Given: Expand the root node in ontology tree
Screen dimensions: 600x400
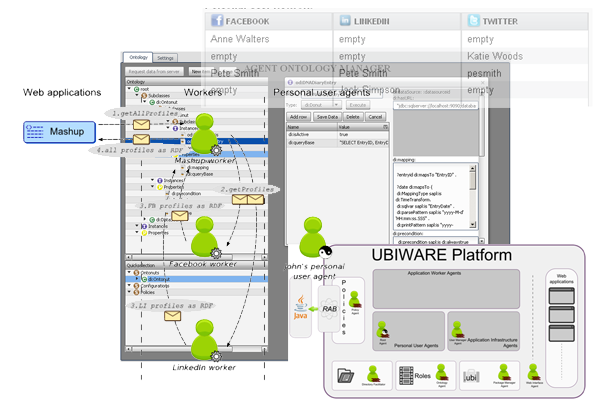Looking at the screenshot, I should point(128,91).
